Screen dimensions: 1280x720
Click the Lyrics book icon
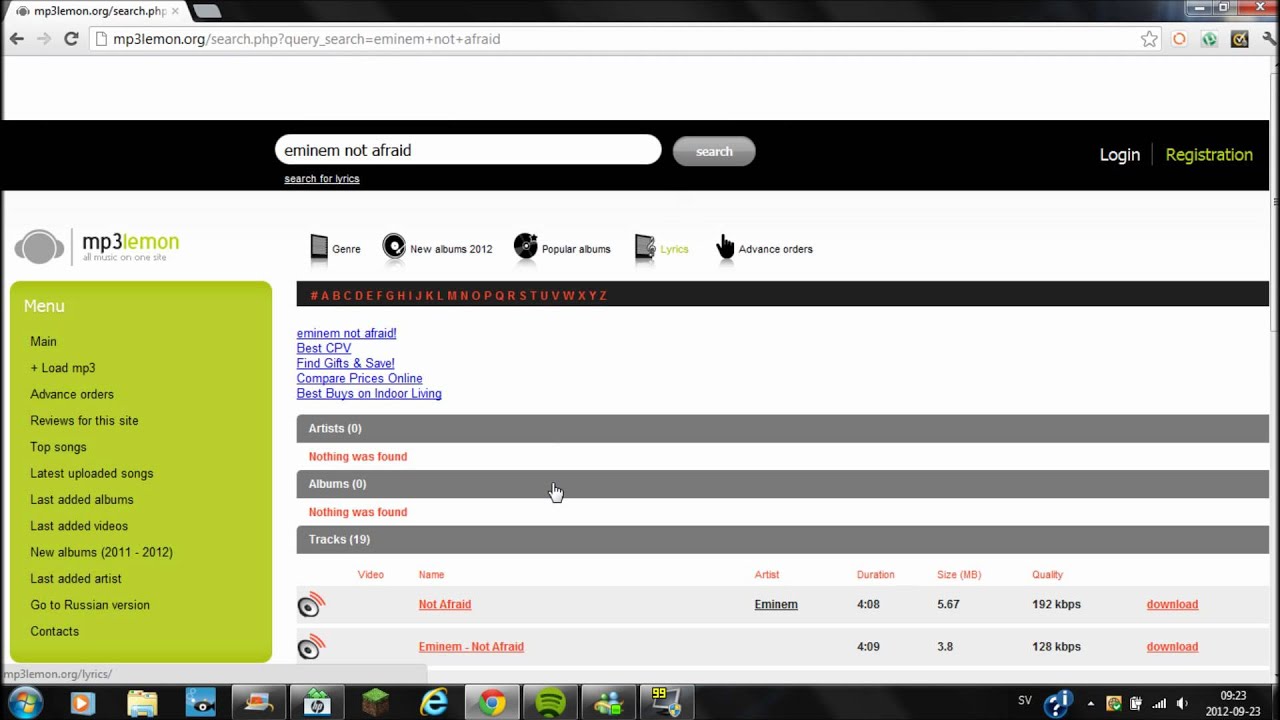click(645, 248)
